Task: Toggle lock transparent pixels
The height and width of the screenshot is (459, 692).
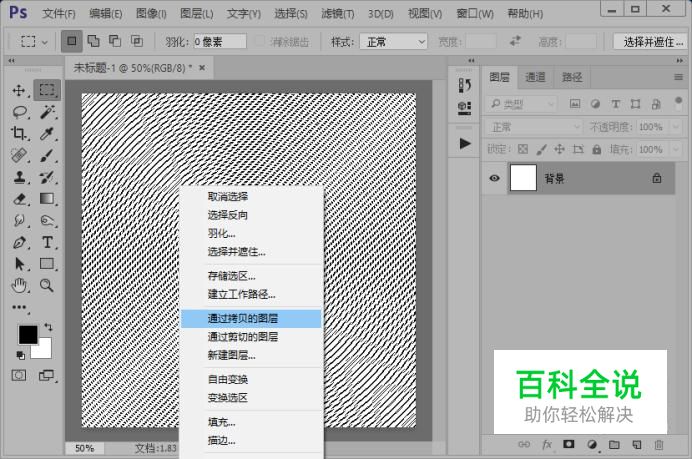Action: (x=523, y=149)
